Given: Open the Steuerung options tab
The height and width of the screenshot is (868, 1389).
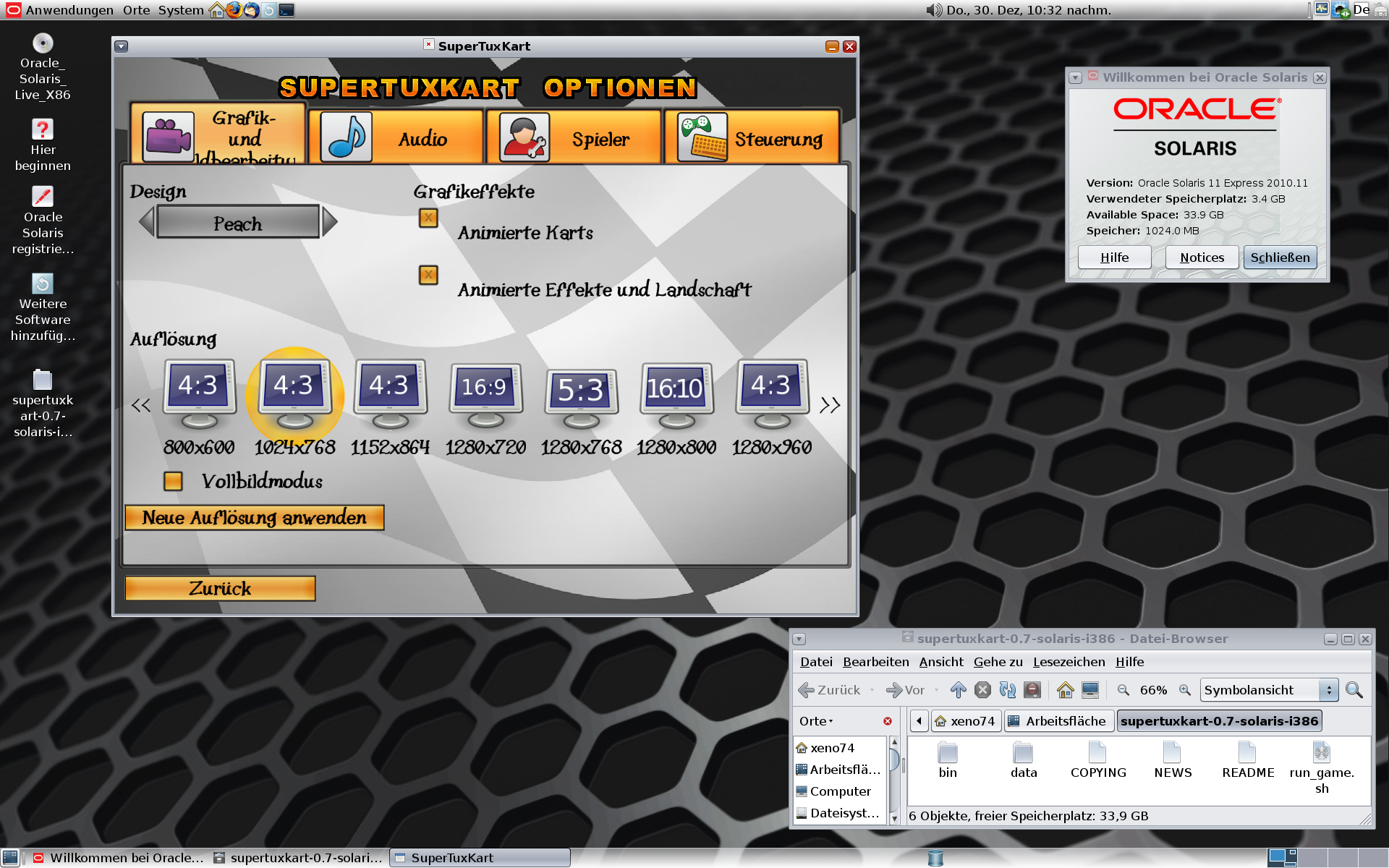Looking at the screenshot, I should 752,137.
